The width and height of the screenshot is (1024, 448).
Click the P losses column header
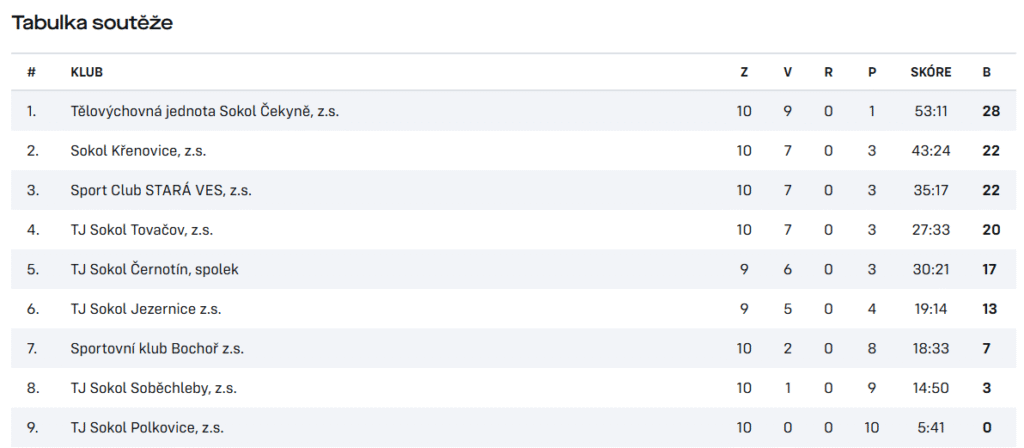pos(872,72)
